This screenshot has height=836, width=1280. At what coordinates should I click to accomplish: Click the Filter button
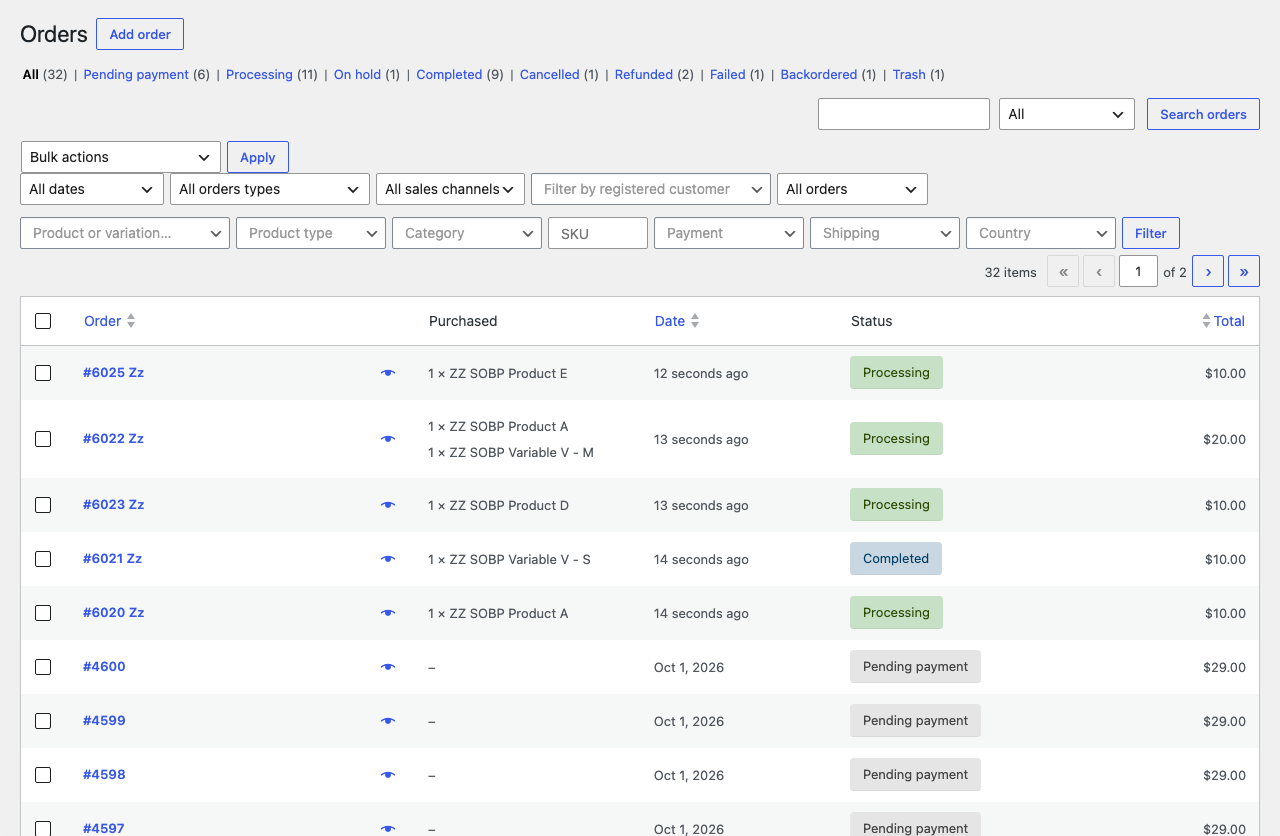tap(1151, 233)
